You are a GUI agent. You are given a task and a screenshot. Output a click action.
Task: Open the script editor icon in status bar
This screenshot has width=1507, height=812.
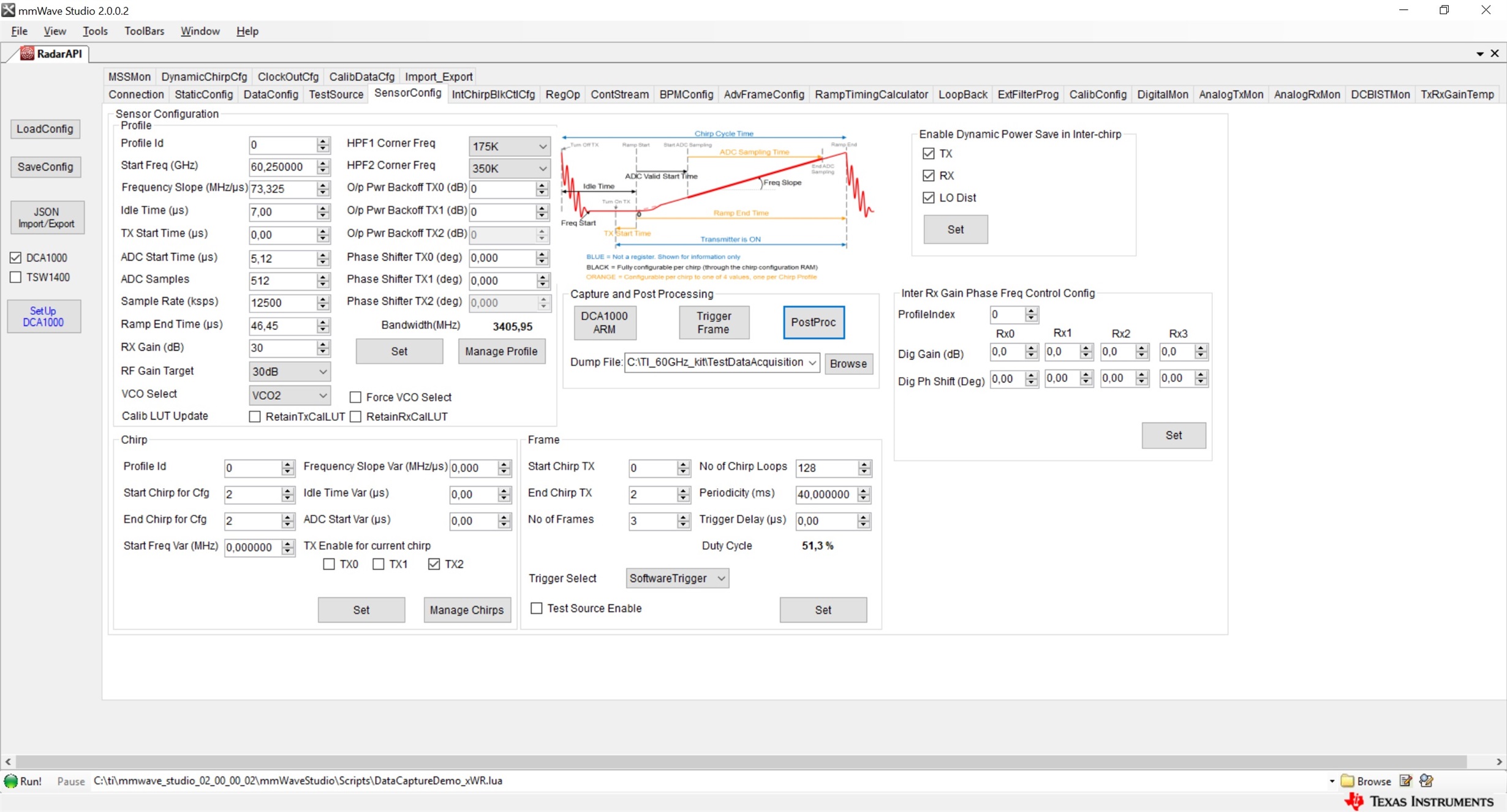[1406, 781]
